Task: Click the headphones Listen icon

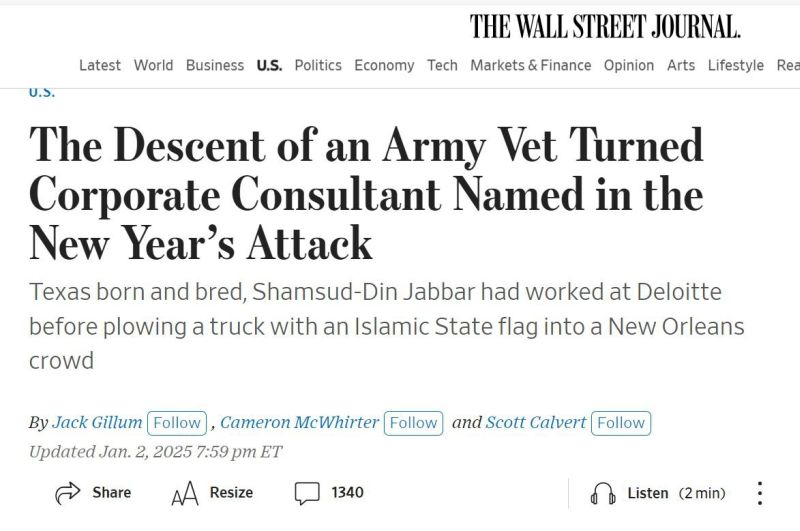Action: [x=603, y=493]
